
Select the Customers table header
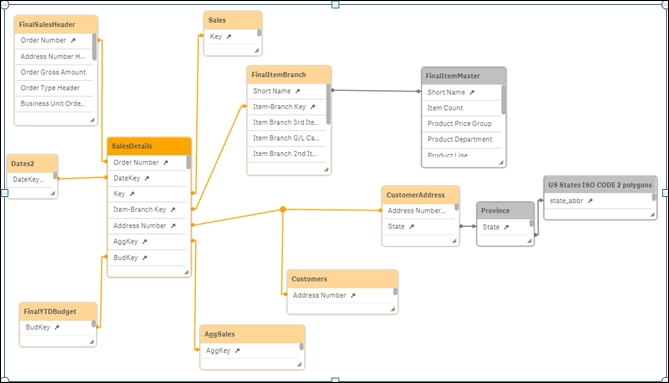click(x=343, y=279)
